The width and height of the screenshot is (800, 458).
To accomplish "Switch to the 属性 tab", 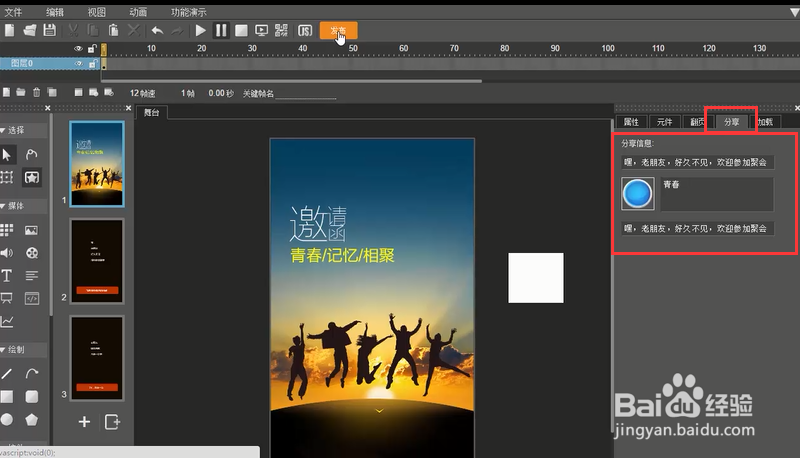I will [631, 122].
